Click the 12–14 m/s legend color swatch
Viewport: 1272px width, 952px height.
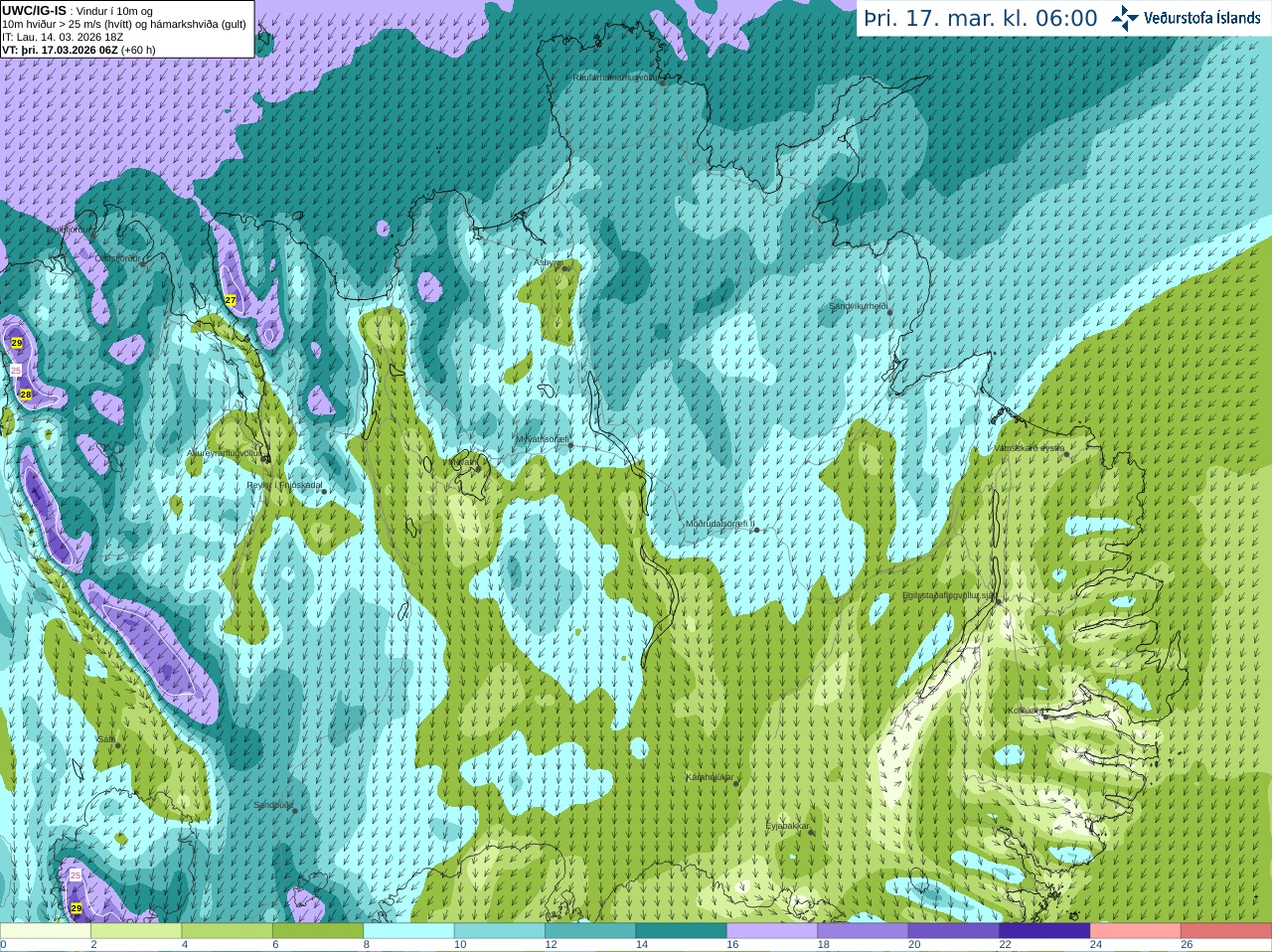pos(590,931)
